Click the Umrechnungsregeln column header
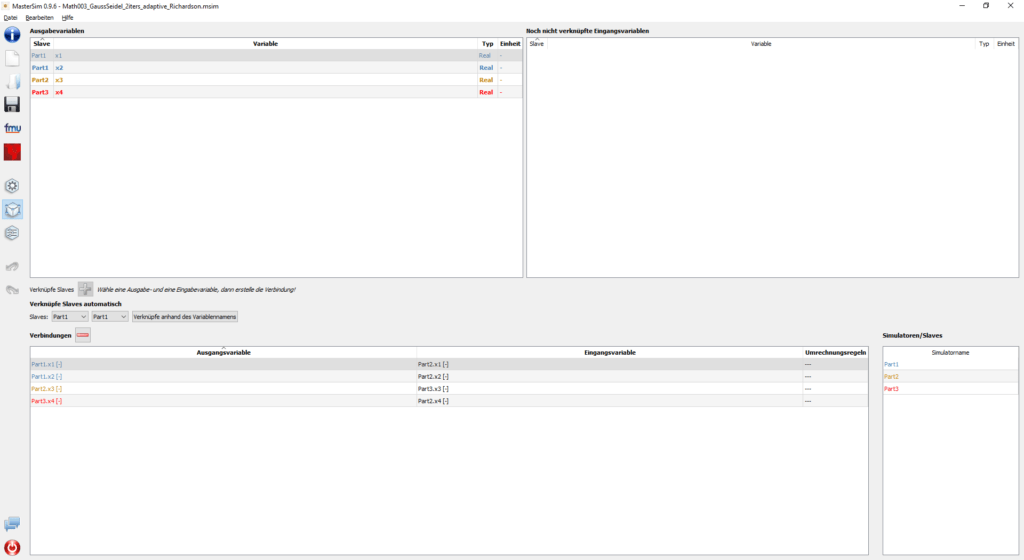Image resolution: width=1024 pixels, height=560 pixels. point(835,352)
